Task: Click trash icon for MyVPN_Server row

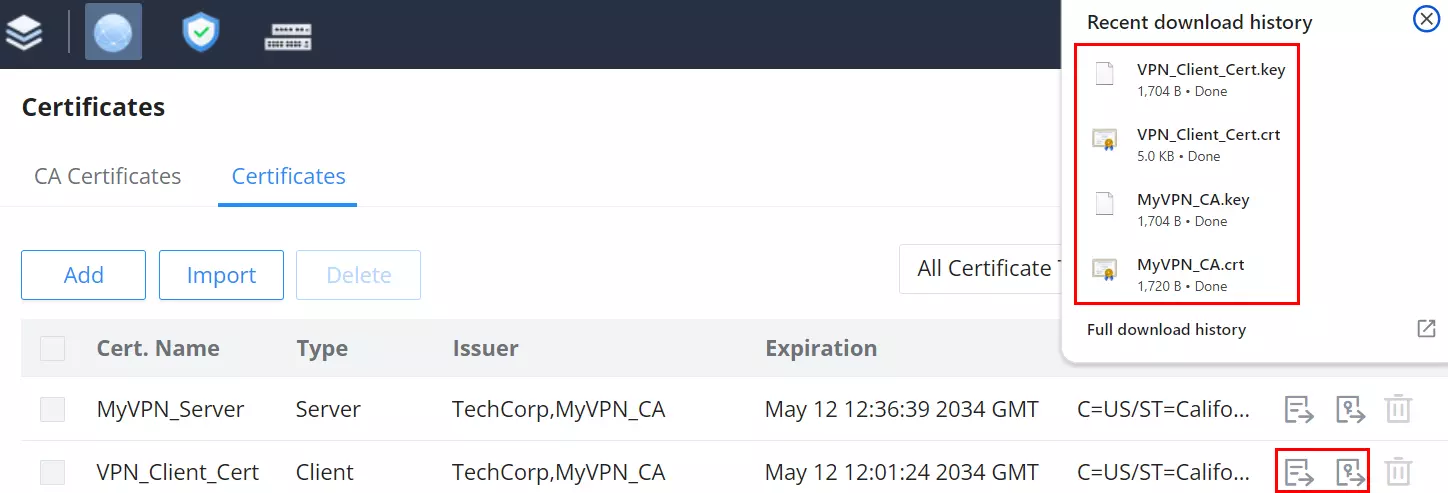Action: tap(1398, 409)
